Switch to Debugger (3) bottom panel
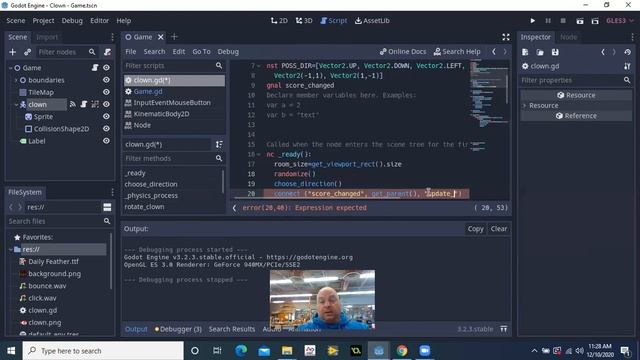 point(178,329)
